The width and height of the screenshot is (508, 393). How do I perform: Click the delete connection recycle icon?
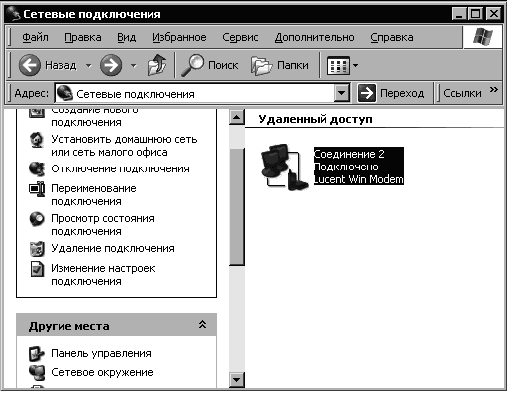[x=37, y=249]
